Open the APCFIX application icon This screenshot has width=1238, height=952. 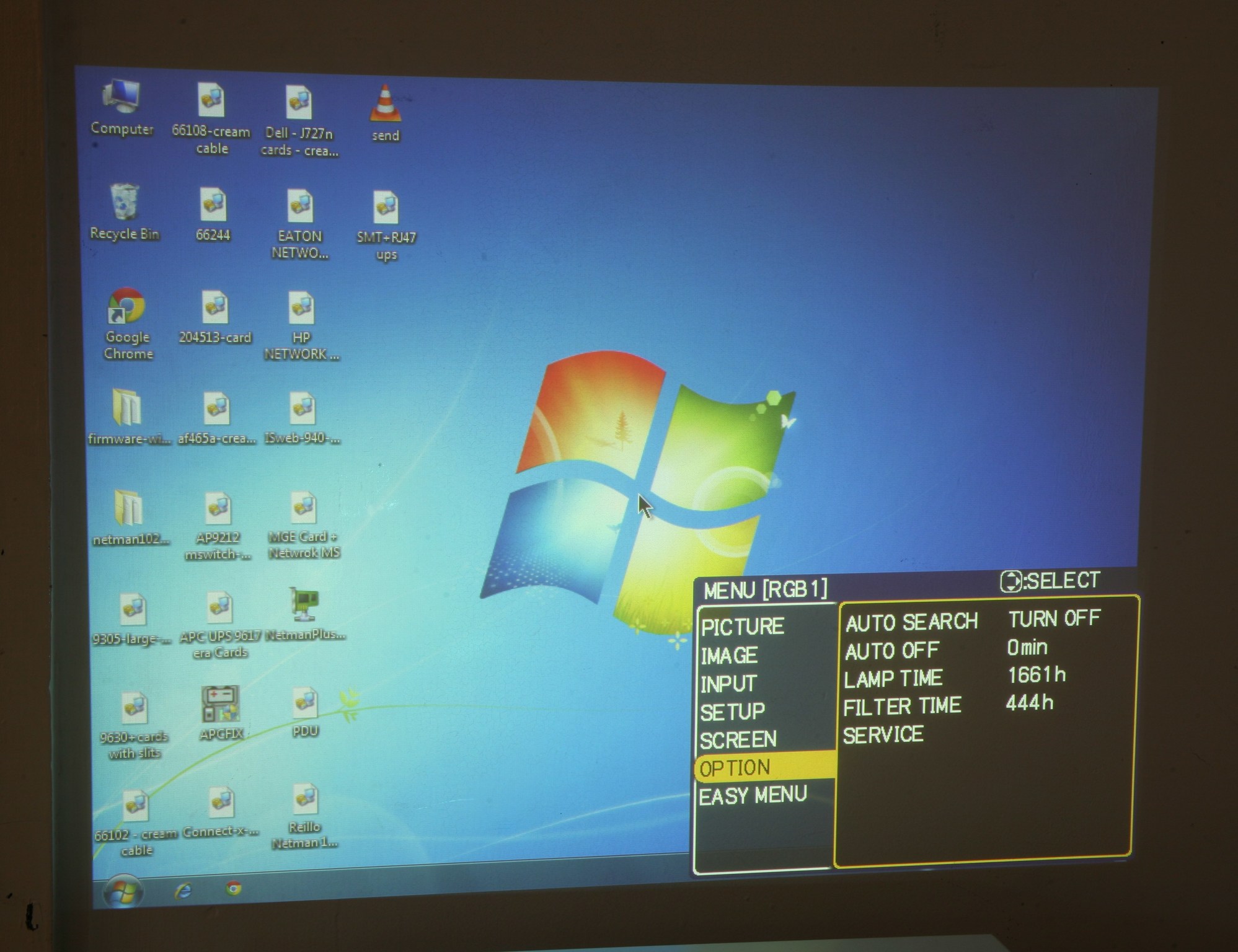[221, 713]
